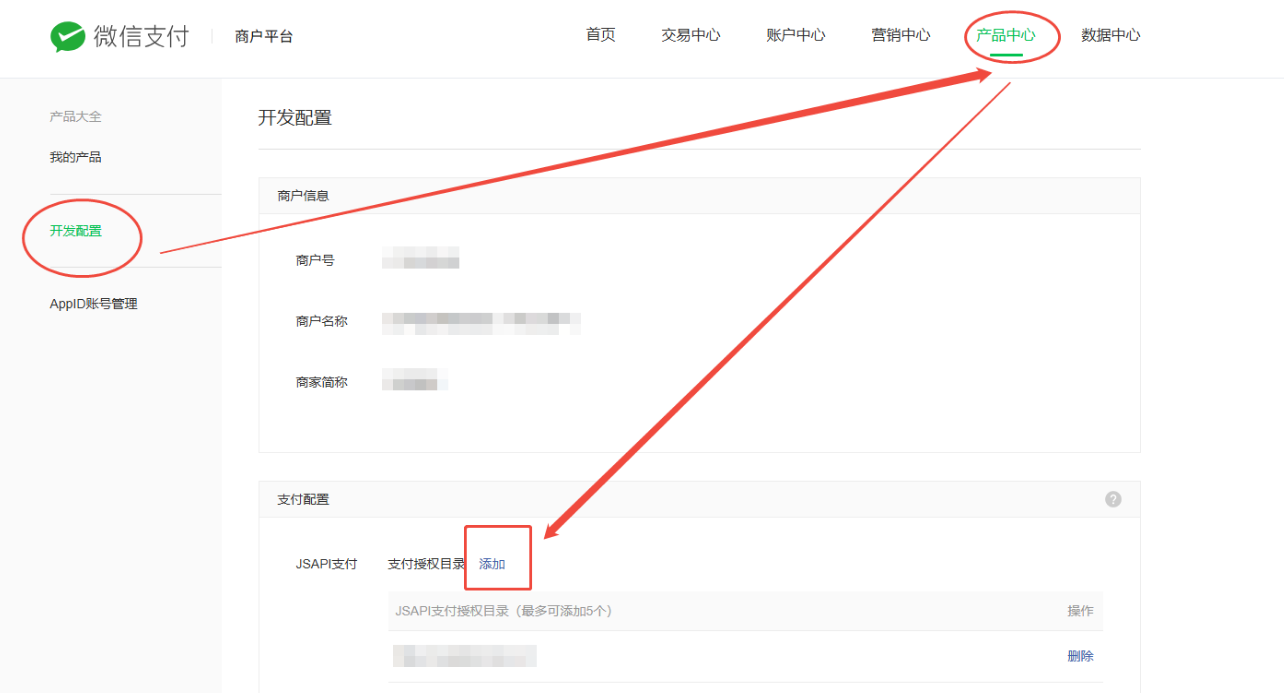Click 添加 next to 支付授权目录

point(492,564)
